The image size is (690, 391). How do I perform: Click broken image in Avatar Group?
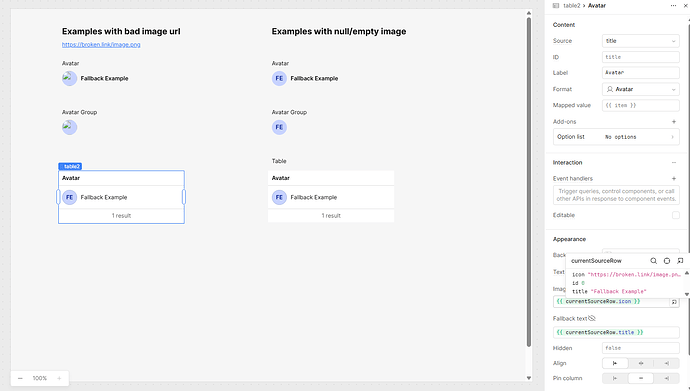70,128
